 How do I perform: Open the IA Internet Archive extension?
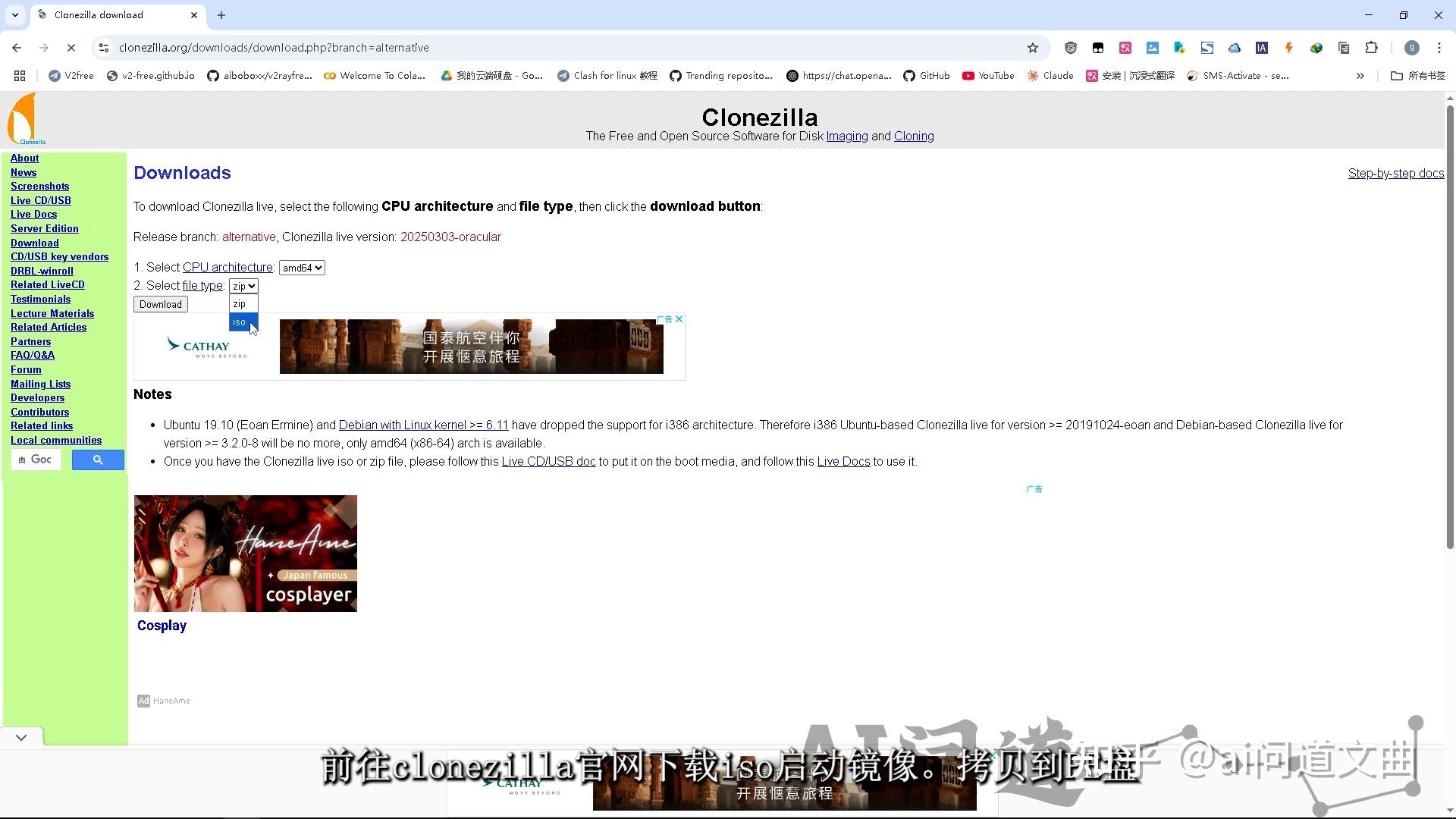point(1260,47)
